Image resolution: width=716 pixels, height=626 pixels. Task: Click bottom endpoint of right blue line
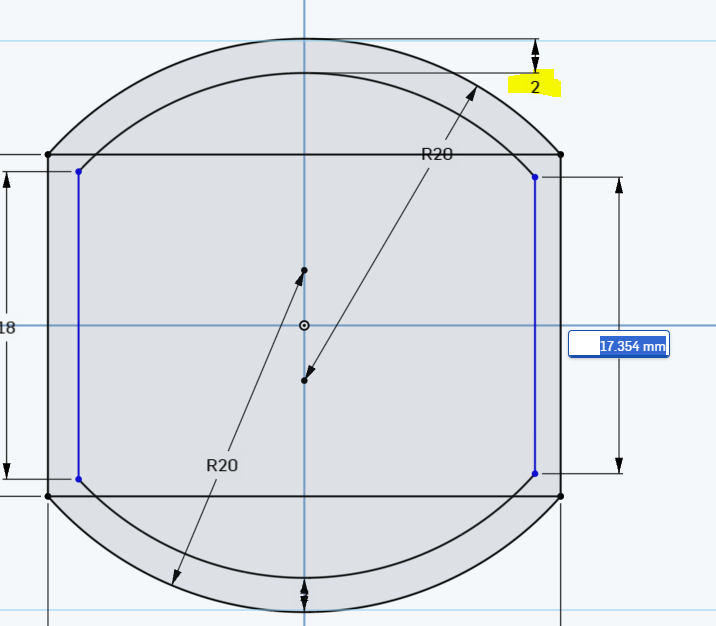(535, 473)
